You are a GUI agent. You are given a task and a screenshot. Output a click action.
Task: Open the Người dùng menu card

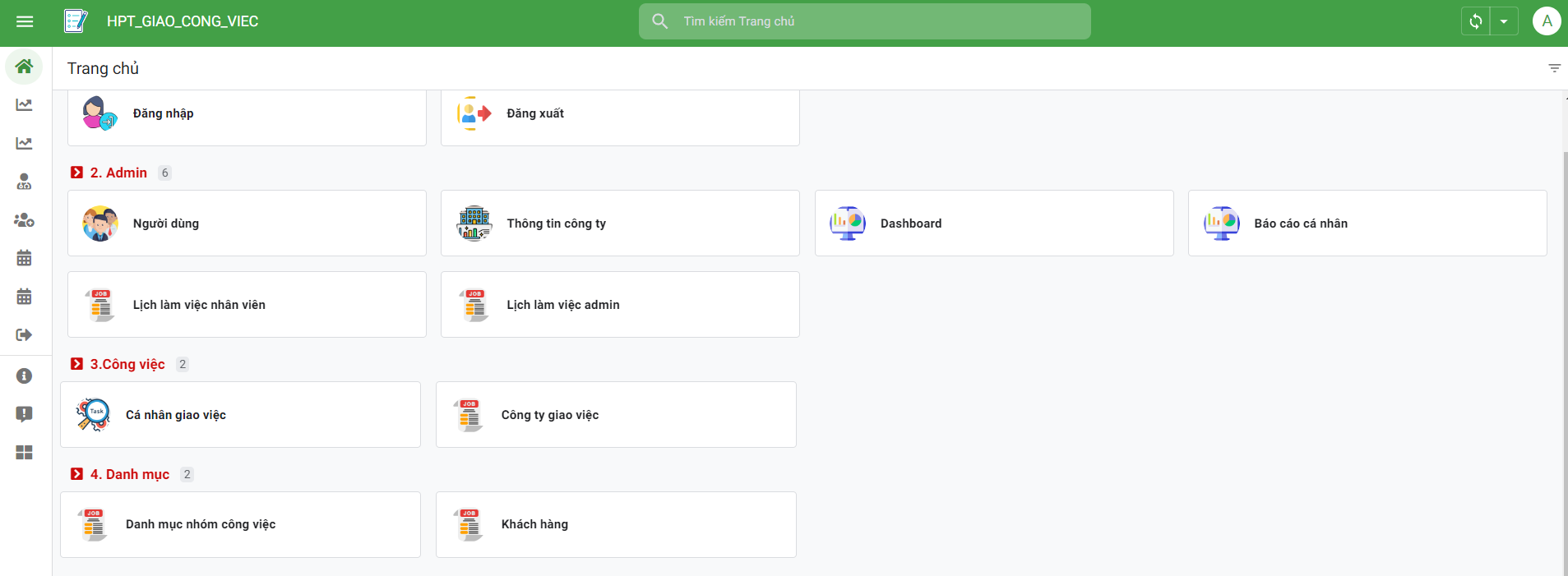tap(247, 223)
